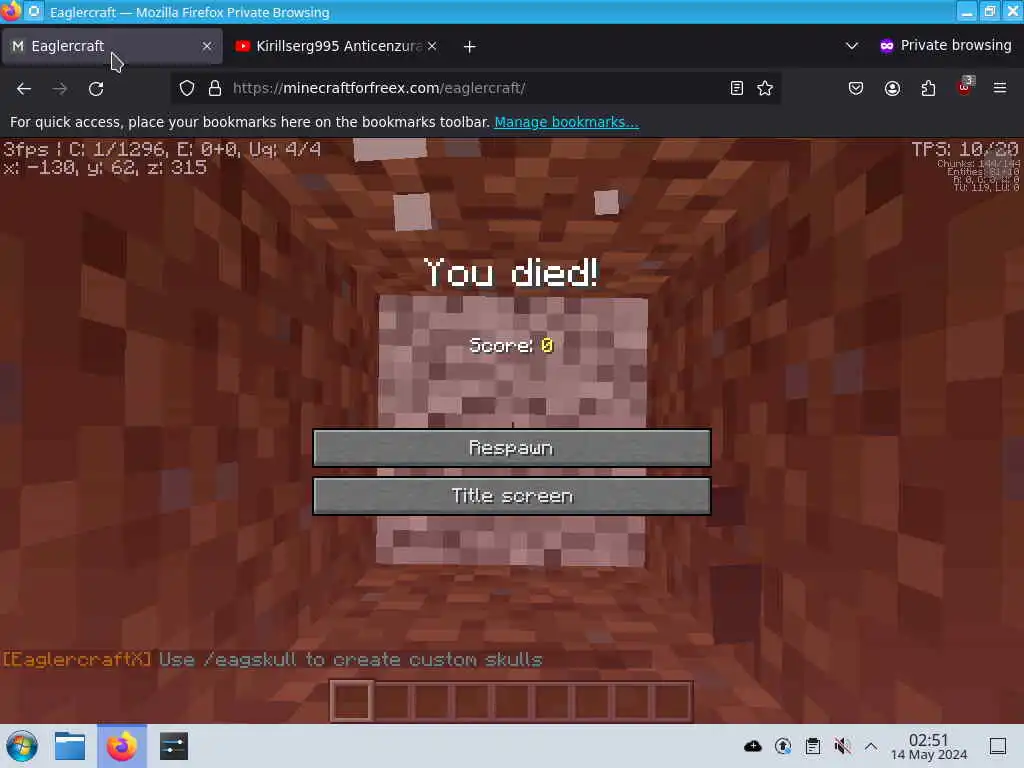
Task: Open the extensions puzzle menu
Action: pos(928,88)
